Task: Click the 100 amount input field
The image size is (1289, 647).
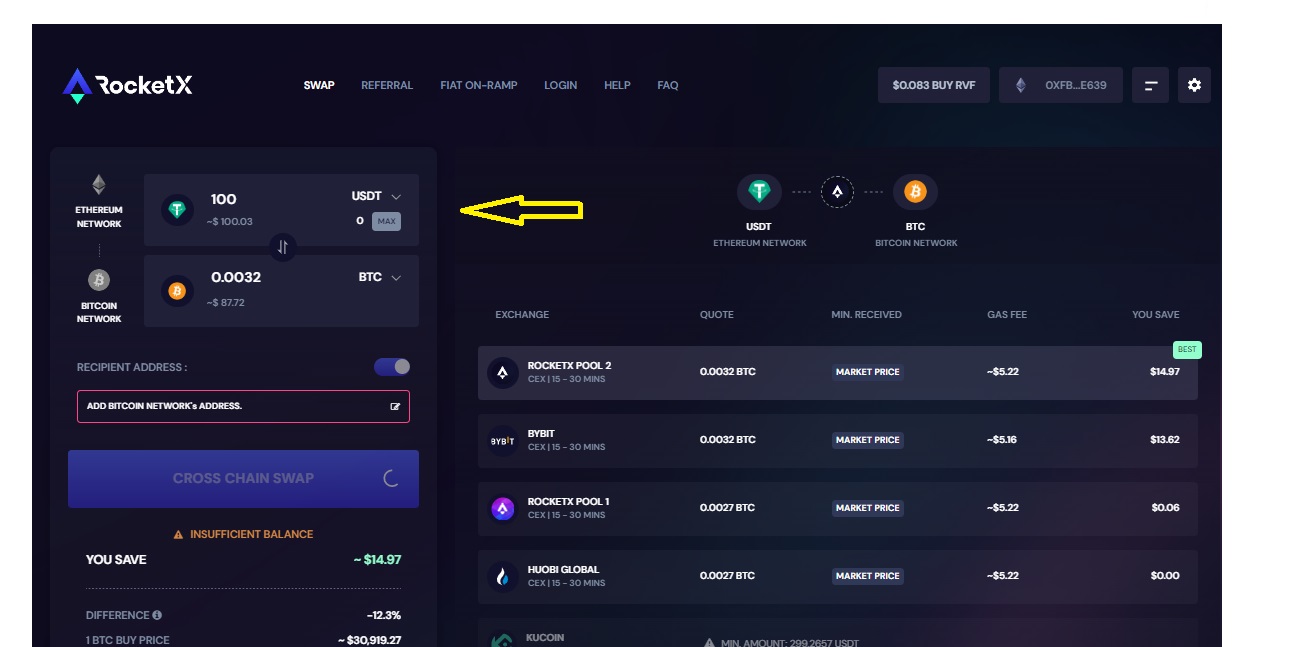Action: coord(224,199)
